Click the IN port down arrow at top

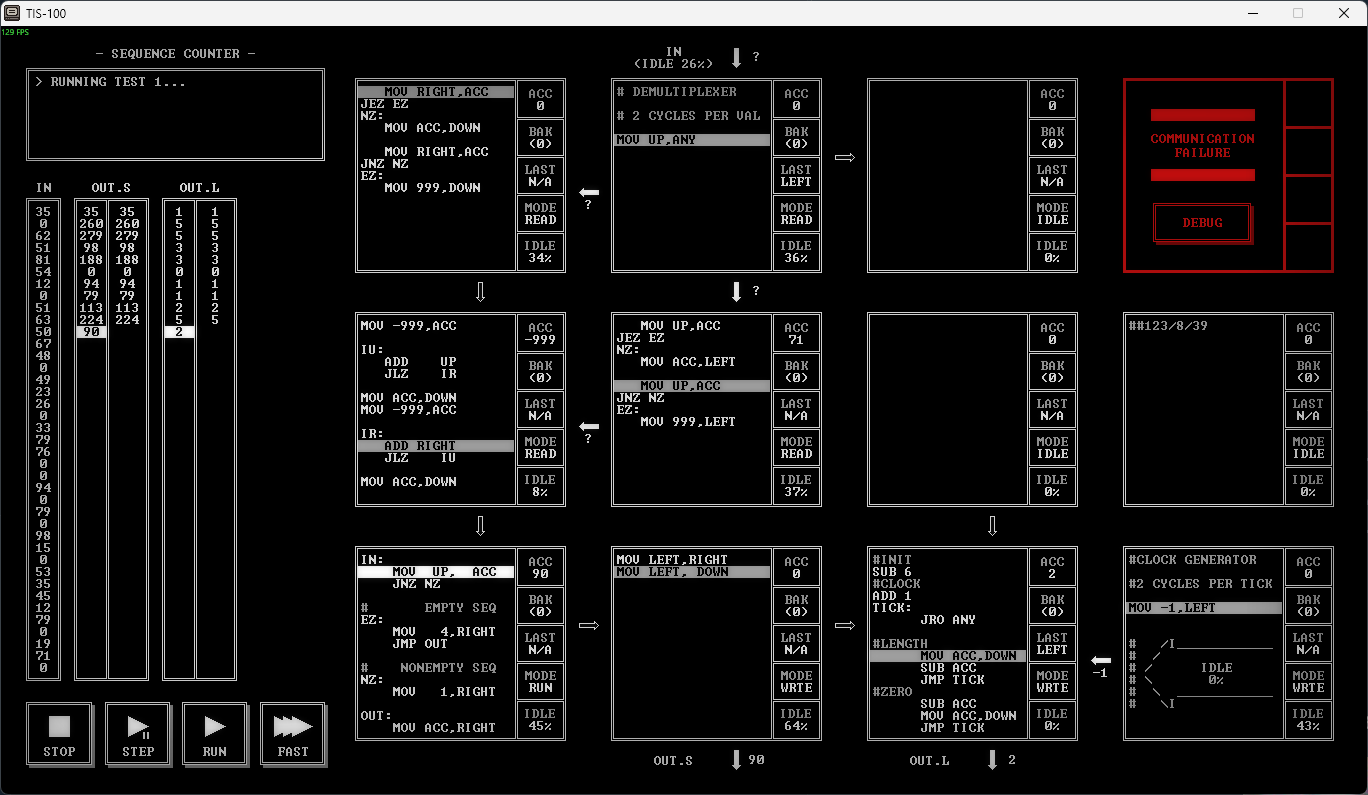coord(737,57)
